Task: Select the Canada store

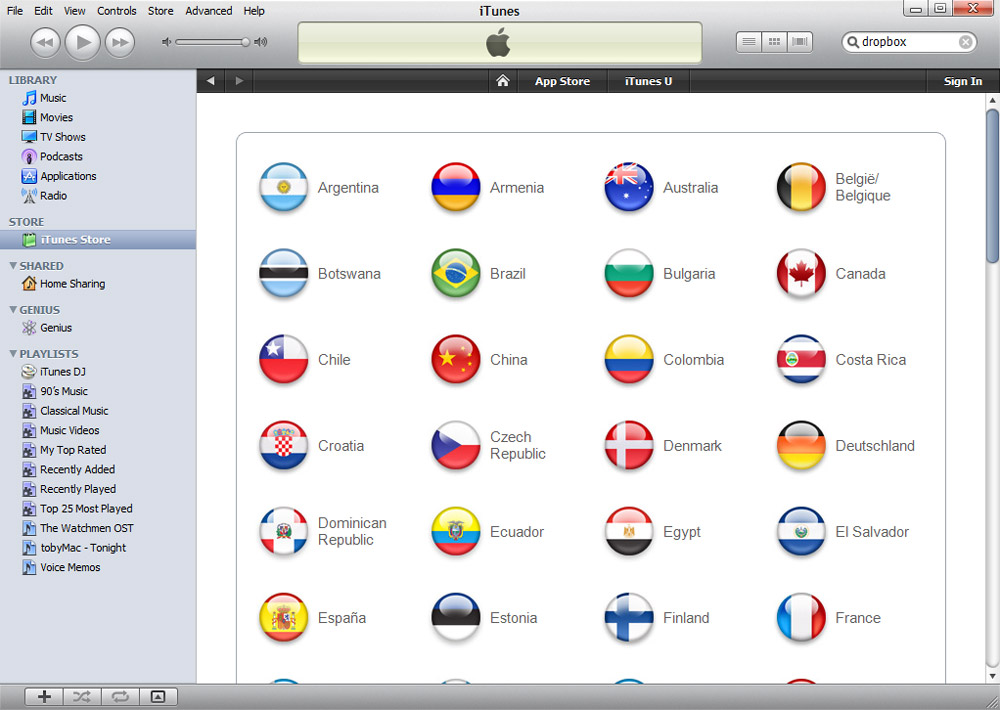Action: click(x=859, y=274)
